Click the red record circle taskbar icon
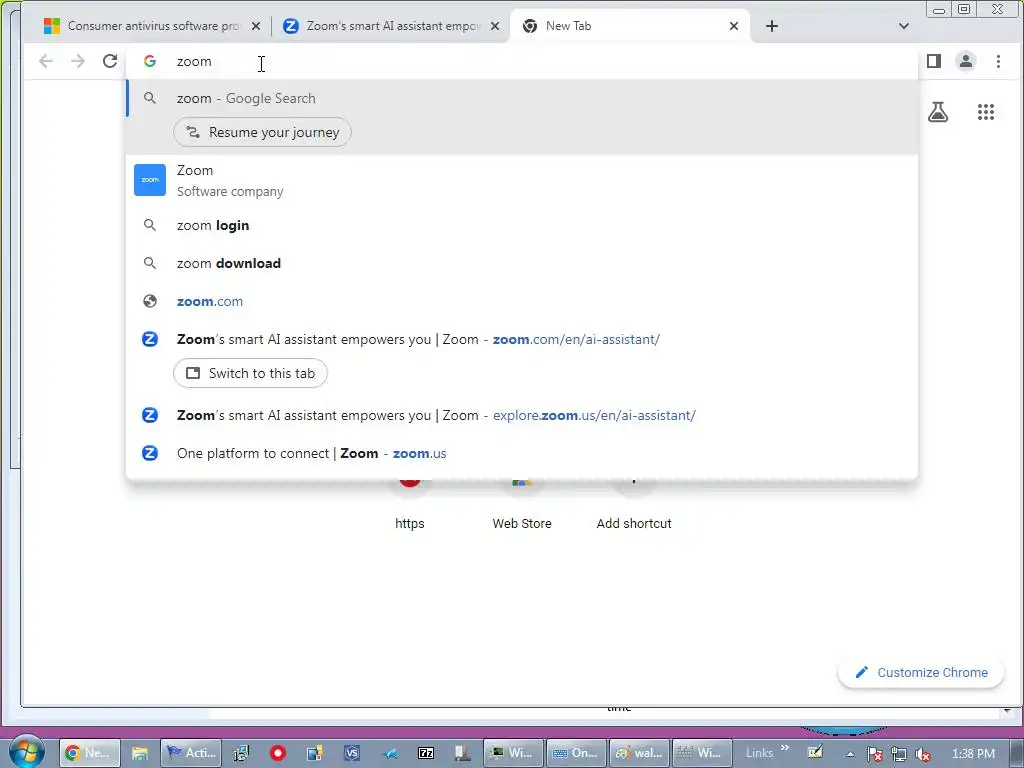The width and height of the screenshot is (1024, 768). pyautogui.click(x=278, y=753)
